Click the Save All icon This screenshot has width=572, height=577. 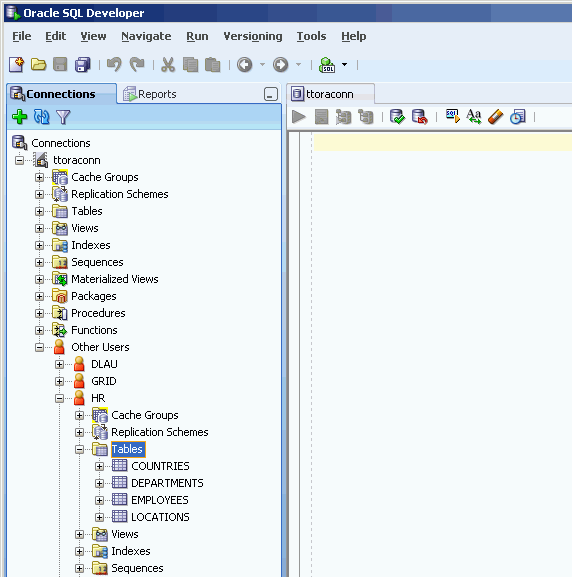coord(82,64)
